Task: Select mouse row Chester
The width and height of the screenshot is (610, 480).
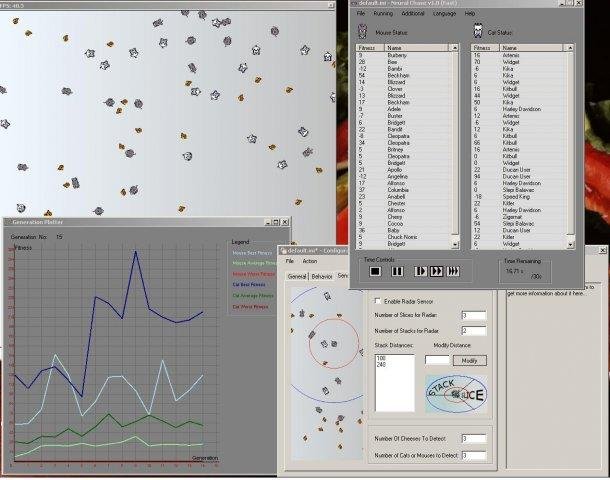Action: (403, 203)
